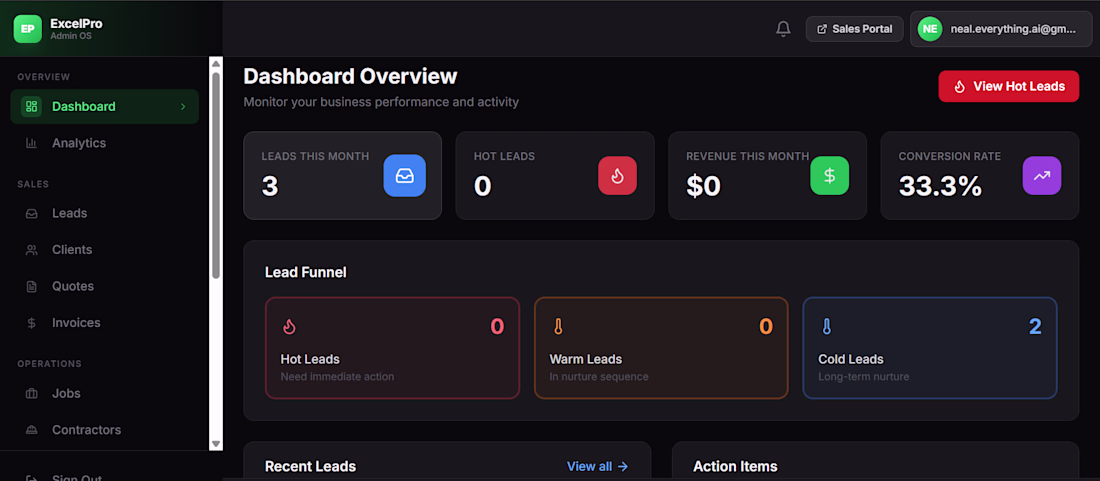The image size is (1100, 481).
Task: Click the View Hot Leads button
Action: point(1009,86)
